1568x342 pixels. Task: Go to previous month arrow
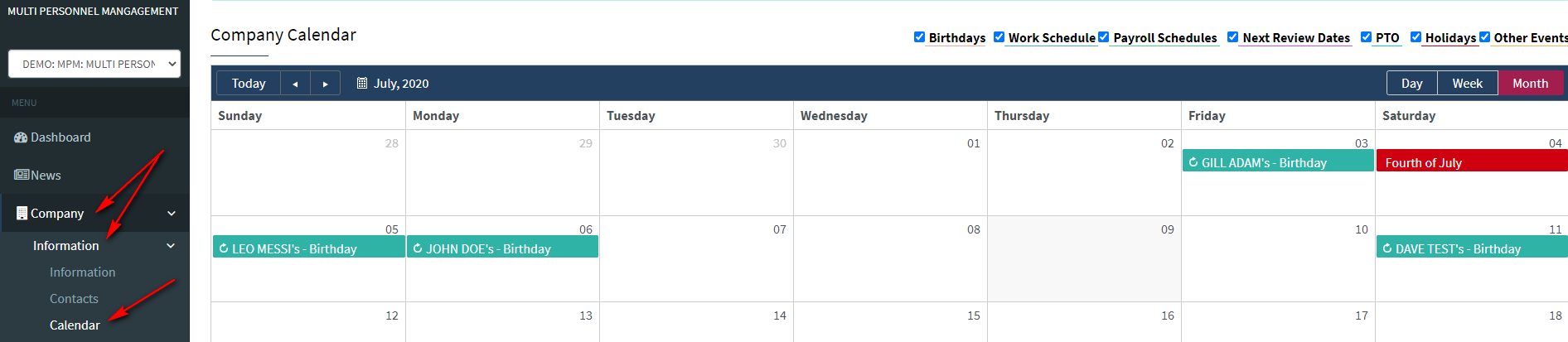pos(295,84)
